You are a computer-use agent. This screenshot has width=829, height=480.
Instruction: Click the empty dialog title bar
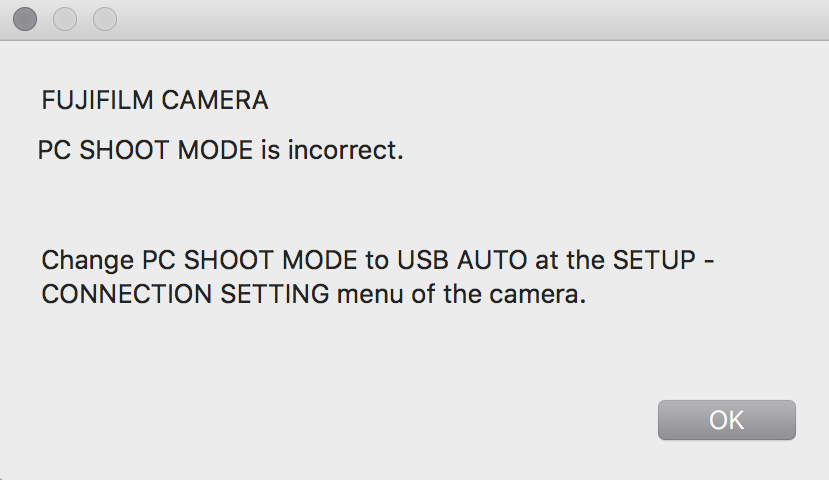[450, 19]
